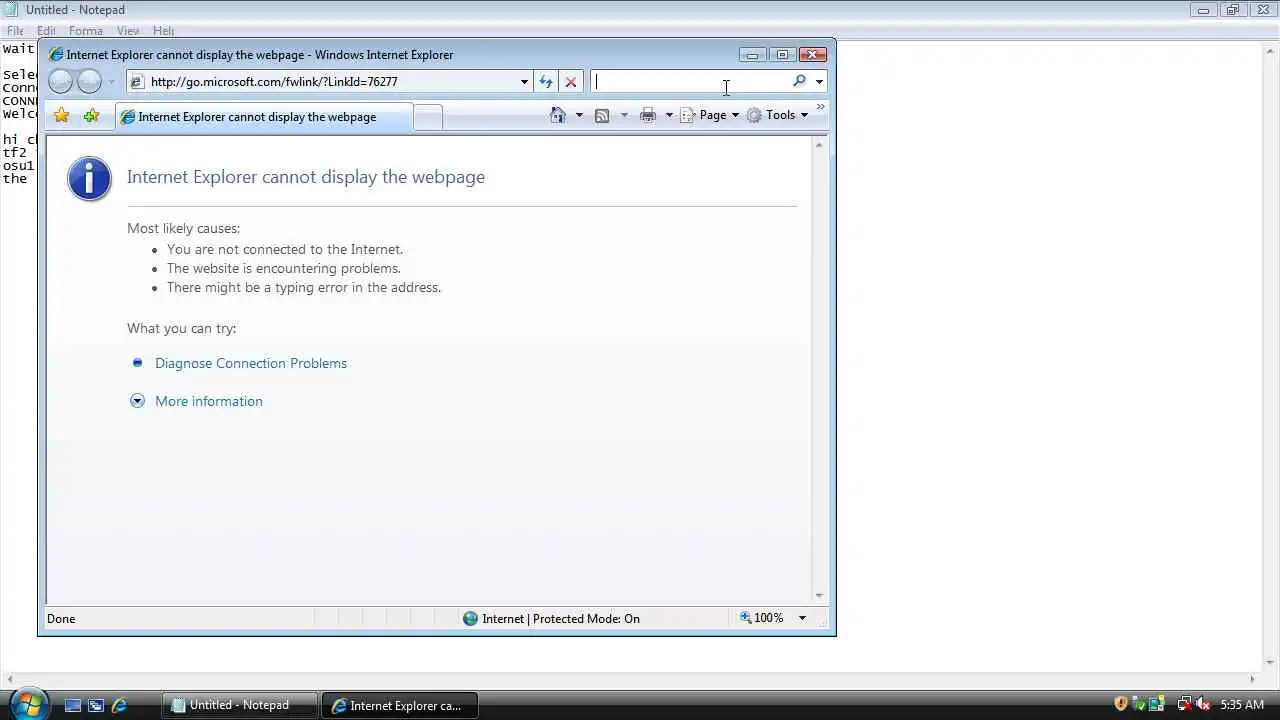The width and height of the screenshot is (1280, 720).
Task: Open the File menu in Notepad
Action: click(15, 31)
